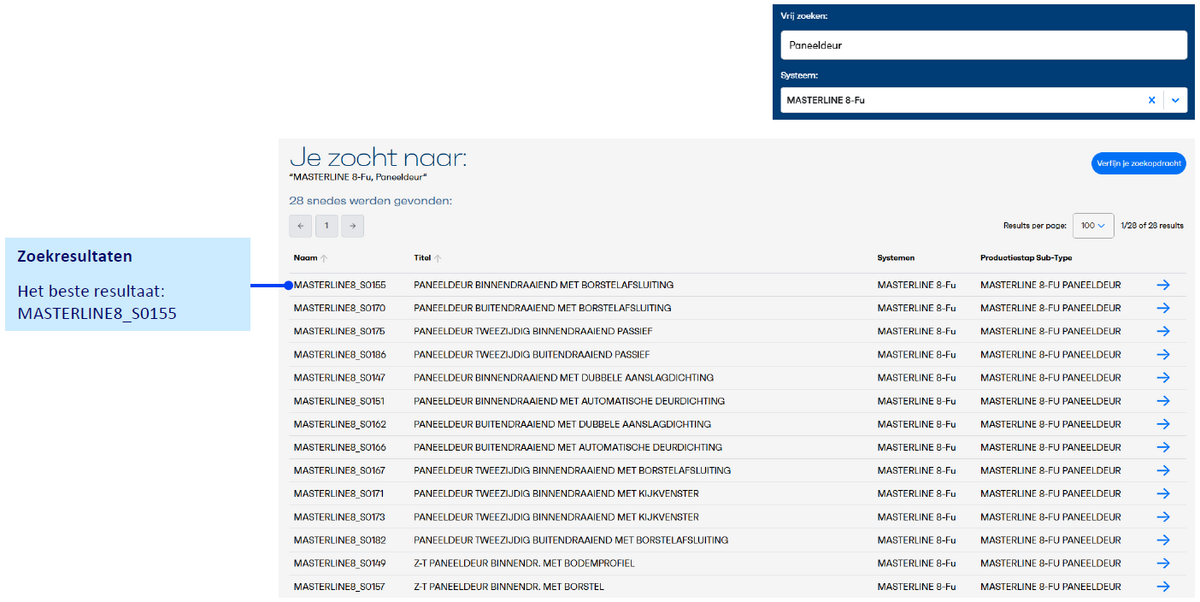Sort by Titel column arrow
This screenshot has width=1200, height=602.
click(x=438, y=258)
